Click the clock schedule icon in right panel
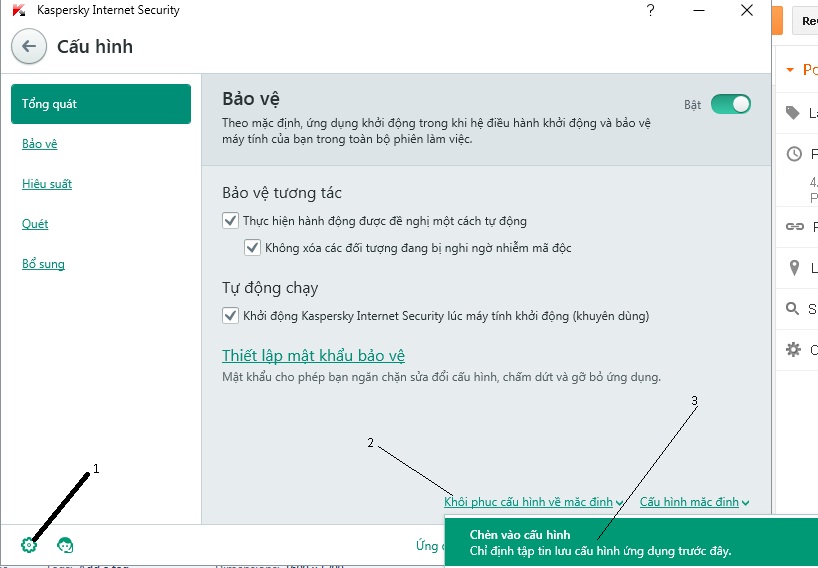 tap(794, 154)
